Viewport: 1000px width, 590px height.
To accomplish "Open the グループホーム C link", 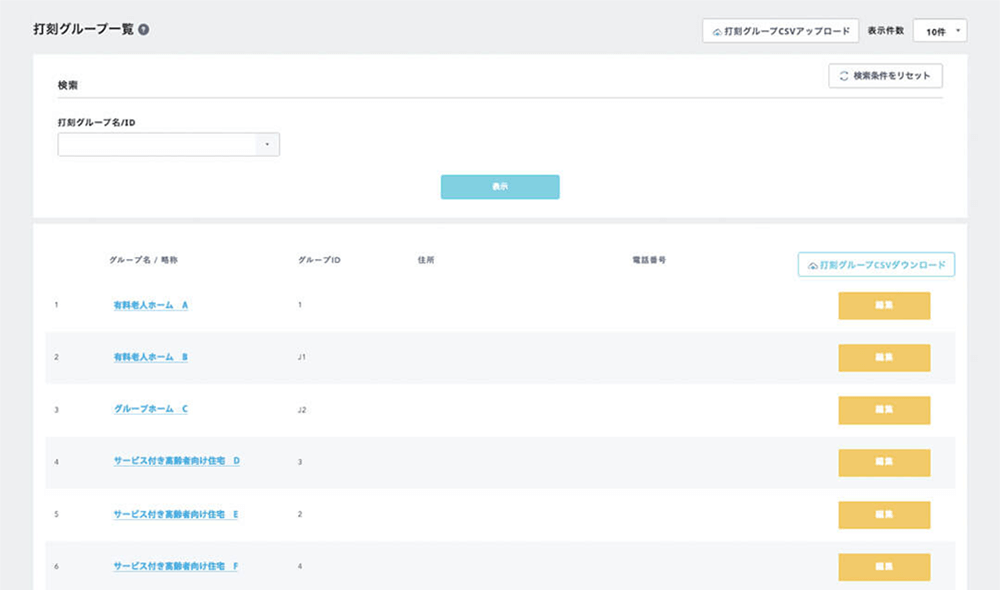I will coord(151,409).
